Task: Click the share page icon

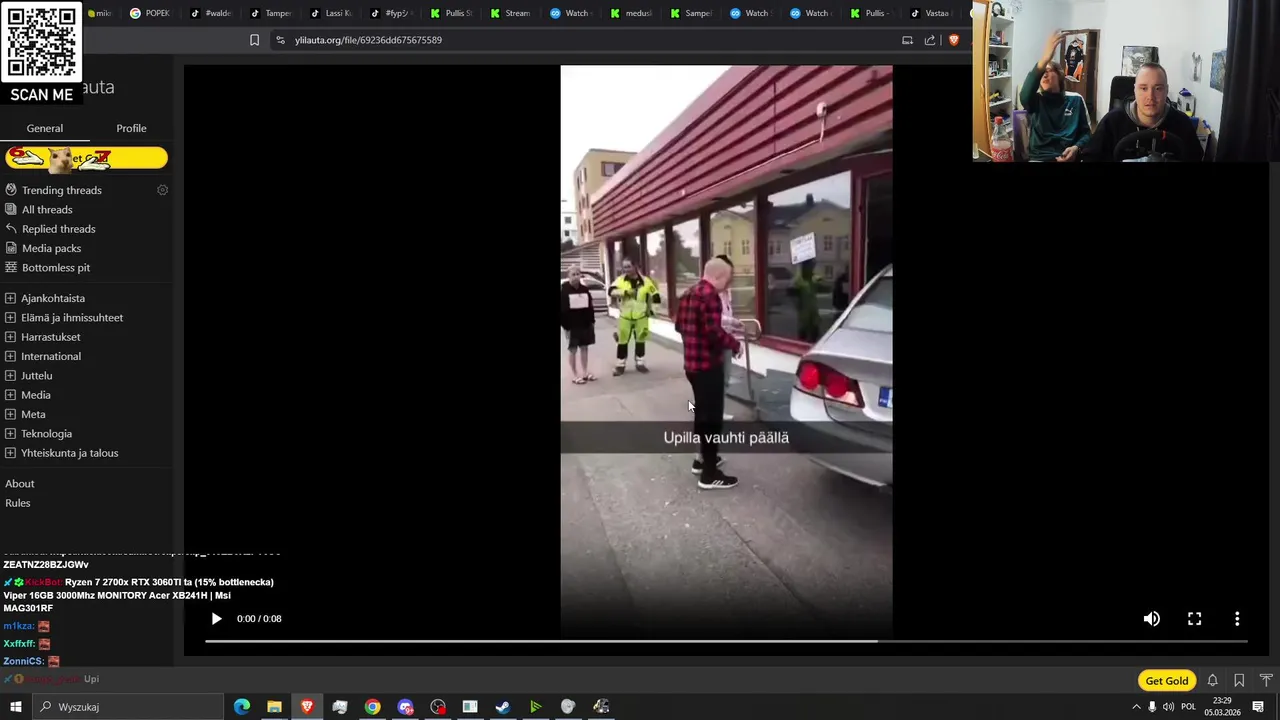Action: pyautogui.click(x=930, y=40)
